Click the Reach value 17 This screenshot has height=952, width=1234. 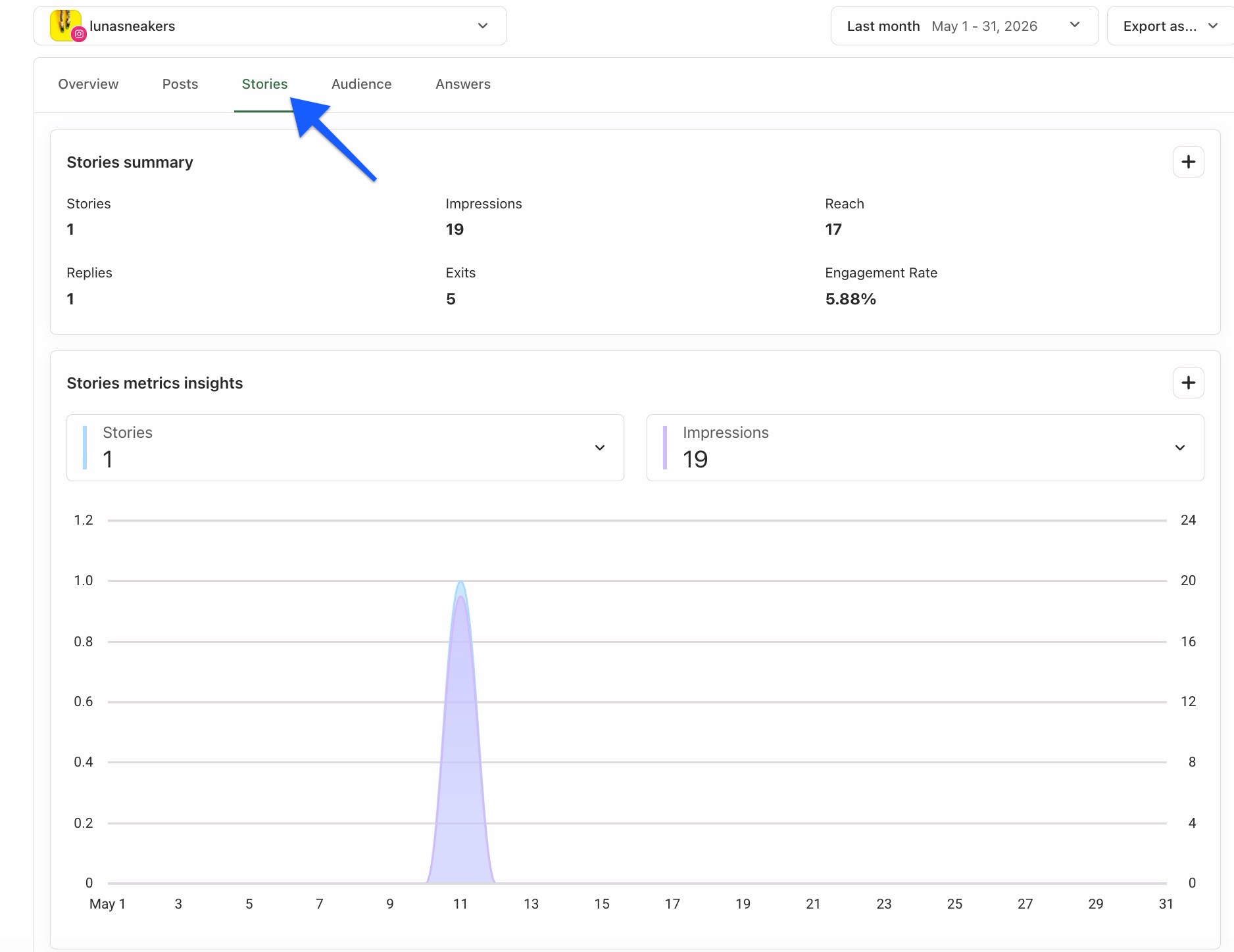click(833, 229)
